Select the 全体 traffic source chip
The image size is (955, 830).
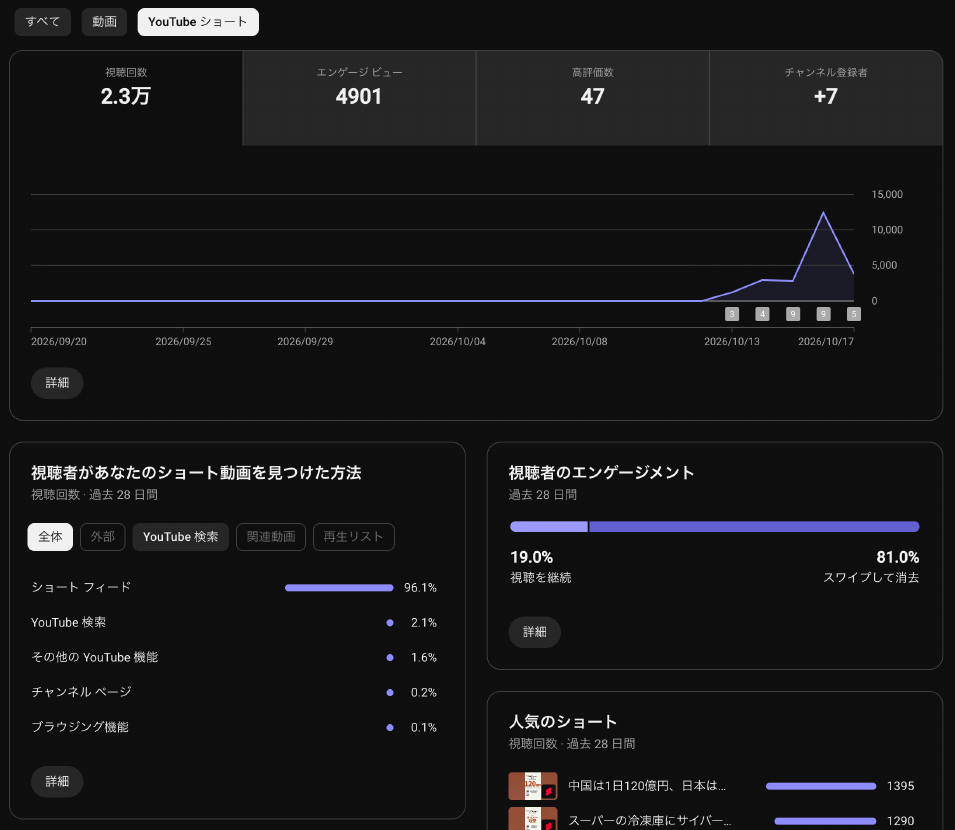coord(50,537)
